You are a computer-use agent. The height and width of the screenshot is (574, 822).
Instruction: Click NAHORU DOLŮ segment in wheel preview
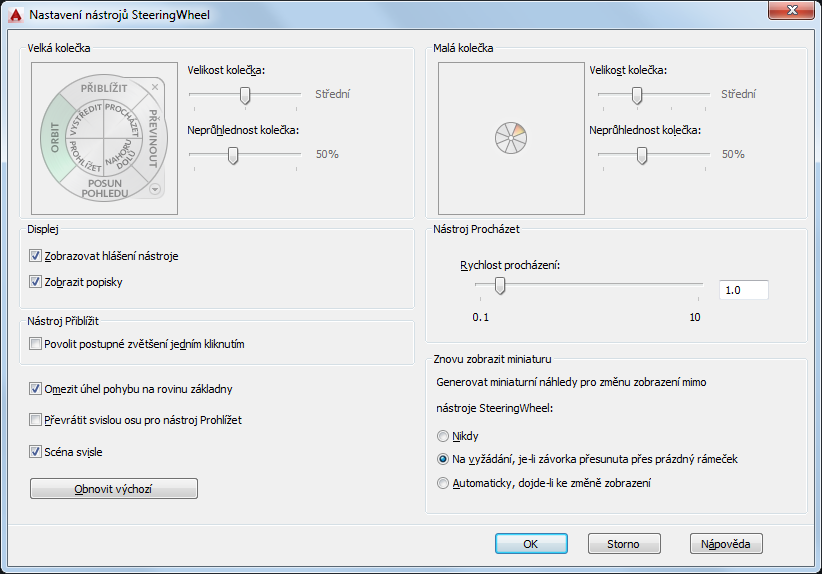tap(121, 155)
